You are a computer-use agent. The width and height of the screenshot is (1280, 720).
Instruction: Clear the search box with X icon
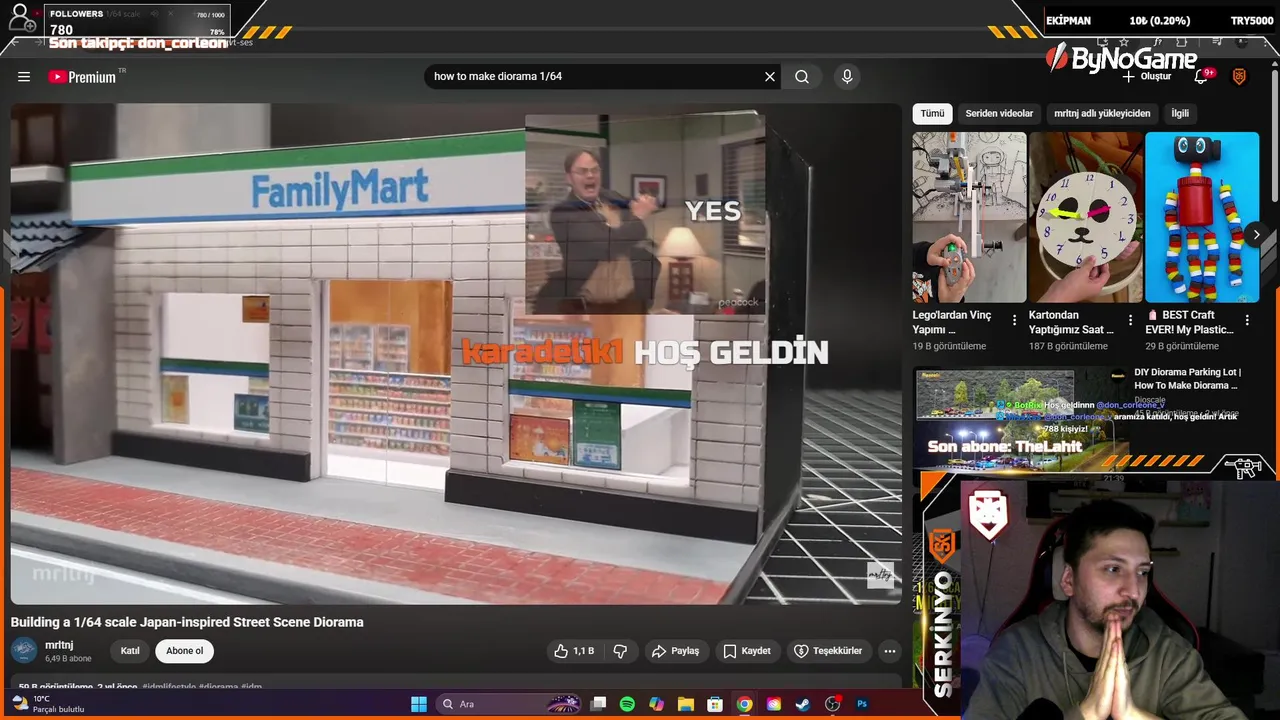click(770, 77)
